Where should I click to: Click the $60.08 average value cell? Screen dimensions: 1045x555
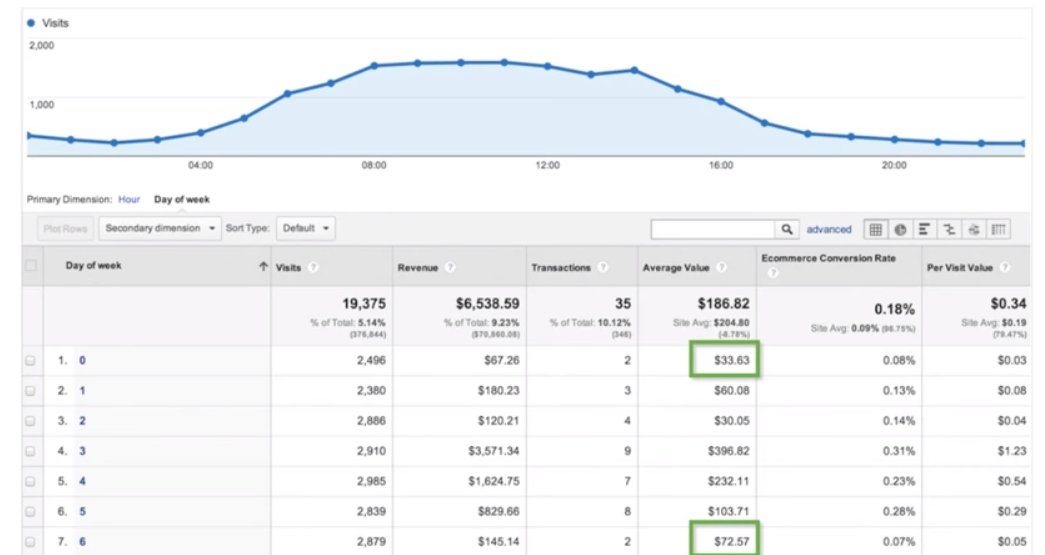point(732,390)
